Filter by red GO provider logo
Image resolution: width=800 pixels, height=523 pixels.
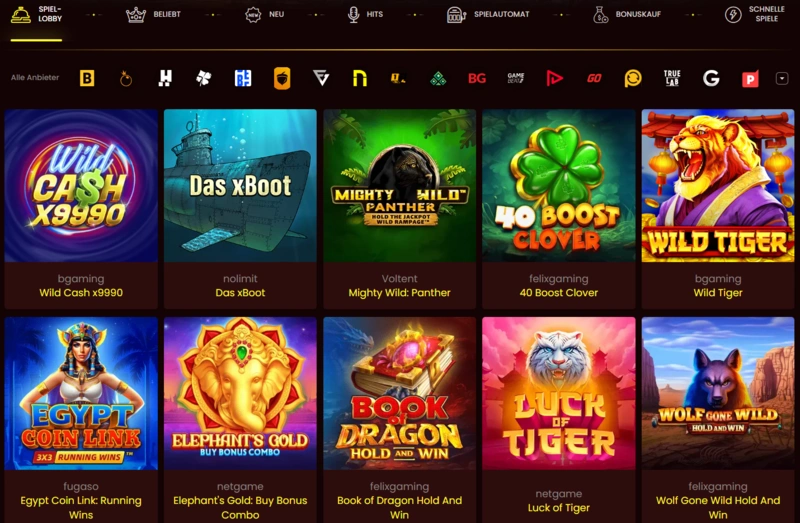(594, 78)
